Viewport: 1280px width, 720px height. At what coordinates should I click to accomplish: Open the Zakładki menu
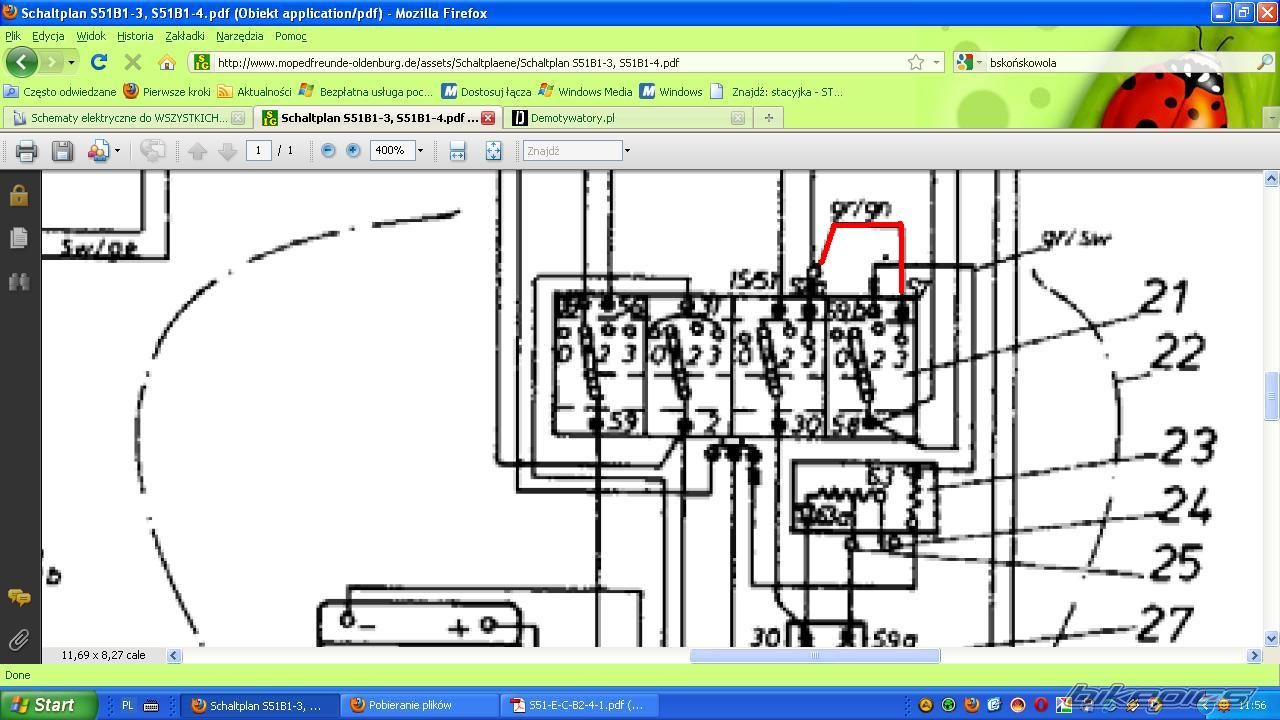184,36
